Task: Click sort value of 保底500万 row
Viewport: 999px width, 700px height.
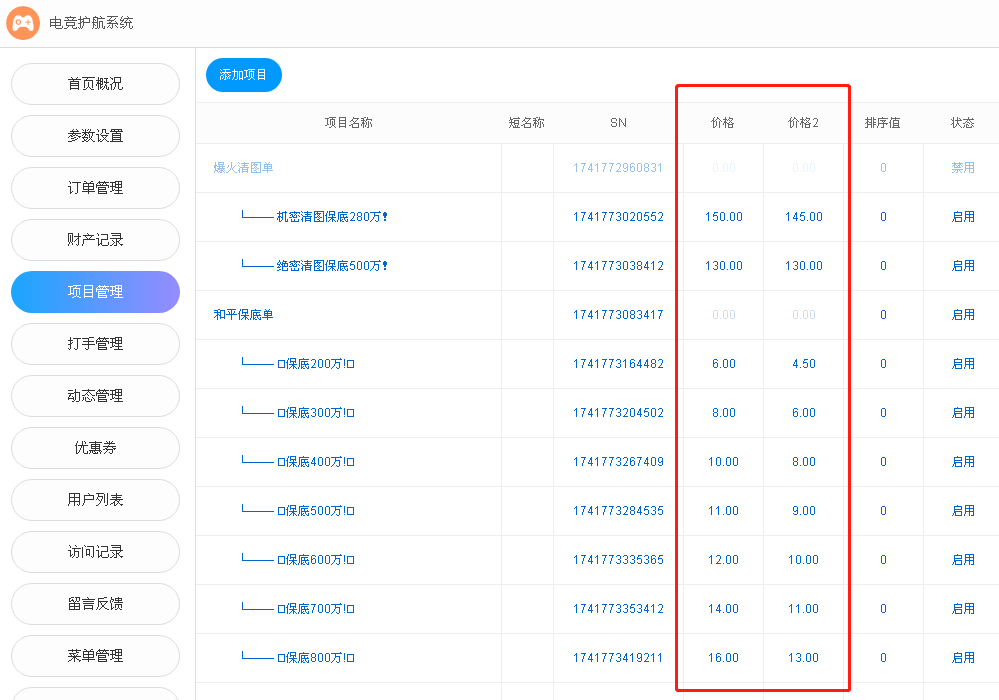Action: 882,511
